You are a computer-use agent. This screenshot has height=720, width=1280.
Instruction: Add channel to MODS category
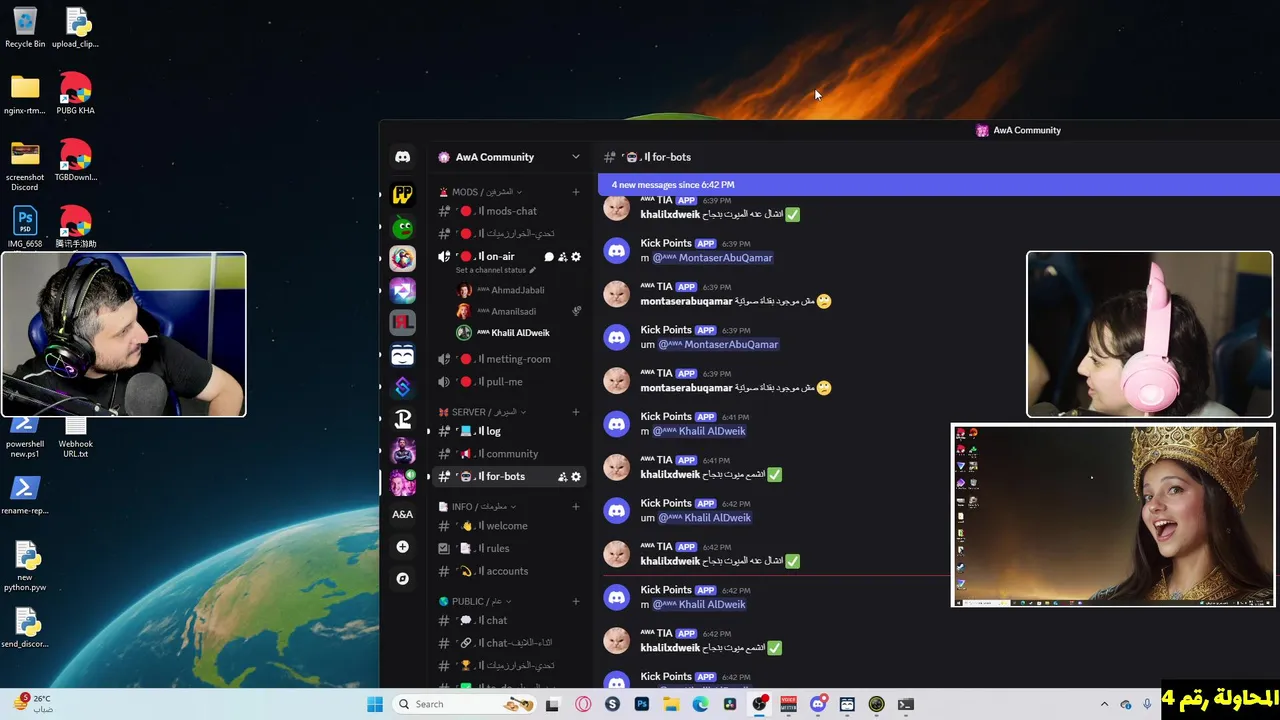click(576, 192)
